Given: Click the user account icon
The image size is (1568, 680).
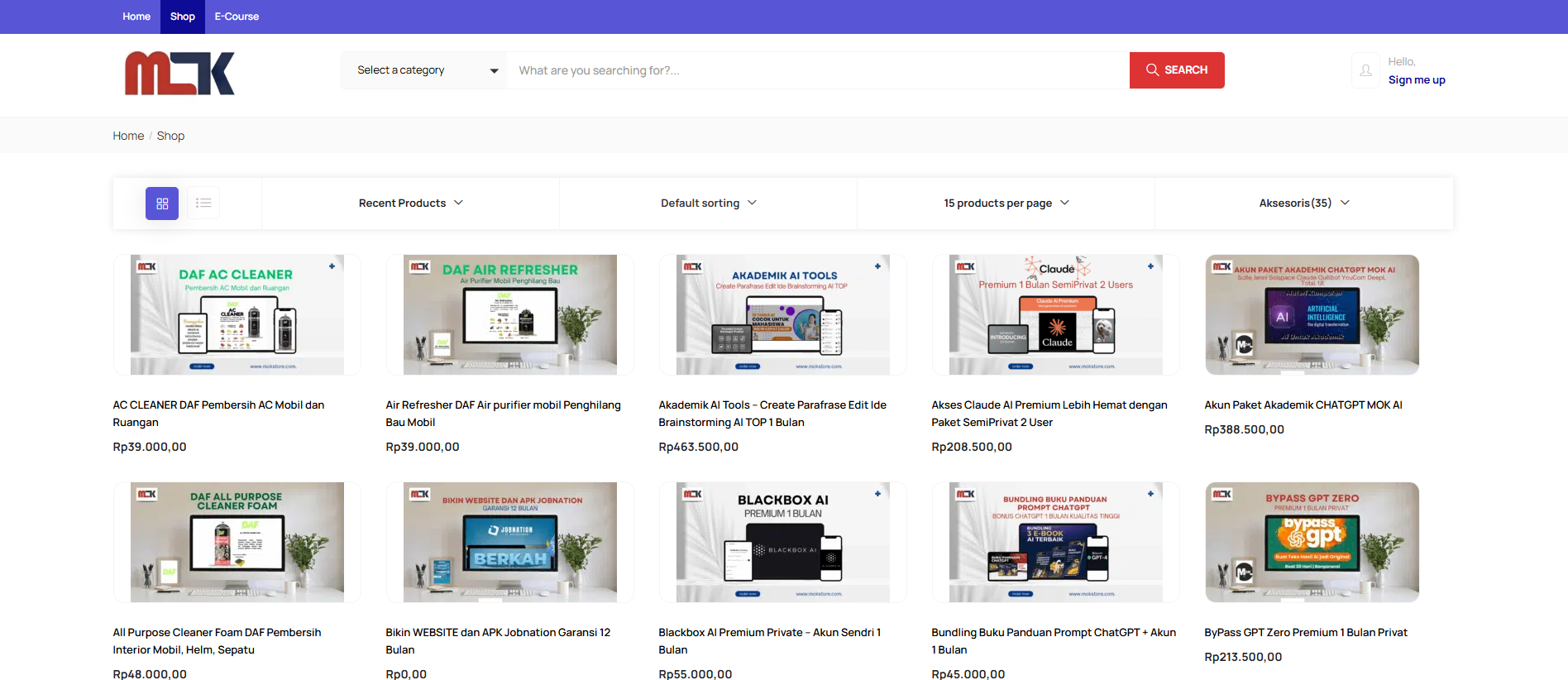Looking at the screenshot, I should pyautogui.click(x=1366, y=70).
